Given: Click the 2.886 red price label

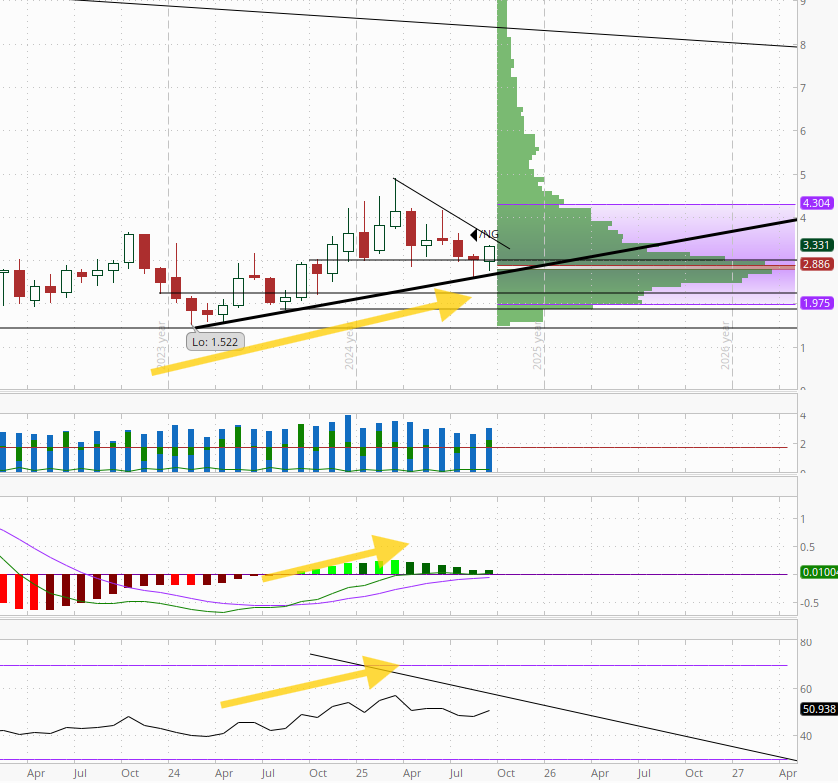Looking at the screenshot, I should click(x=816, y=264).
